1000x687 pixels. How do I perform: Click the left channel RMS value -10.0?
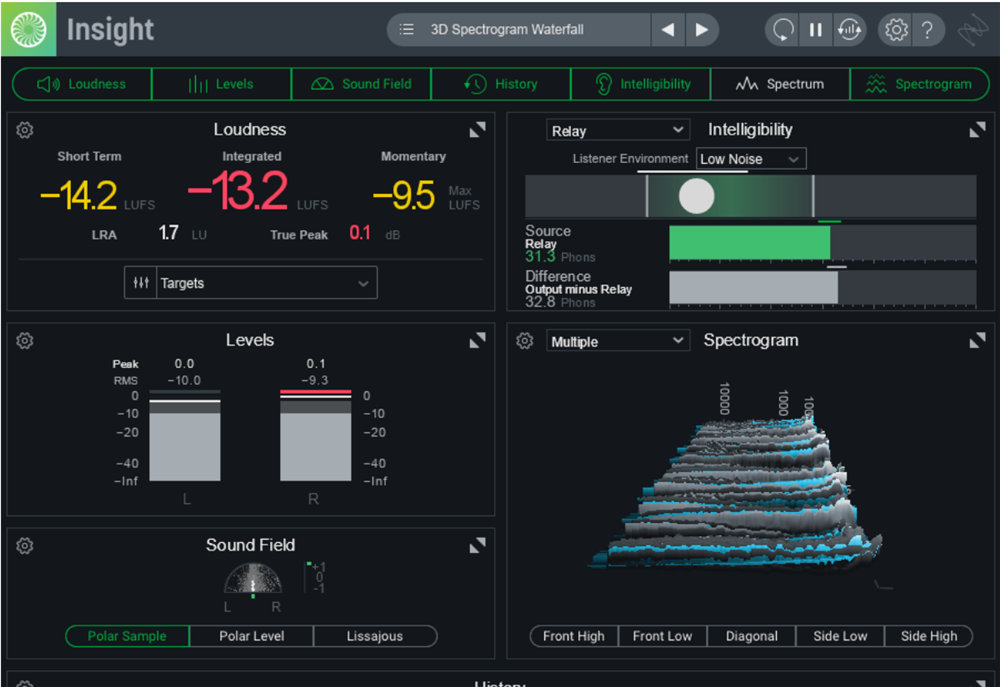[x=184, y=380]
